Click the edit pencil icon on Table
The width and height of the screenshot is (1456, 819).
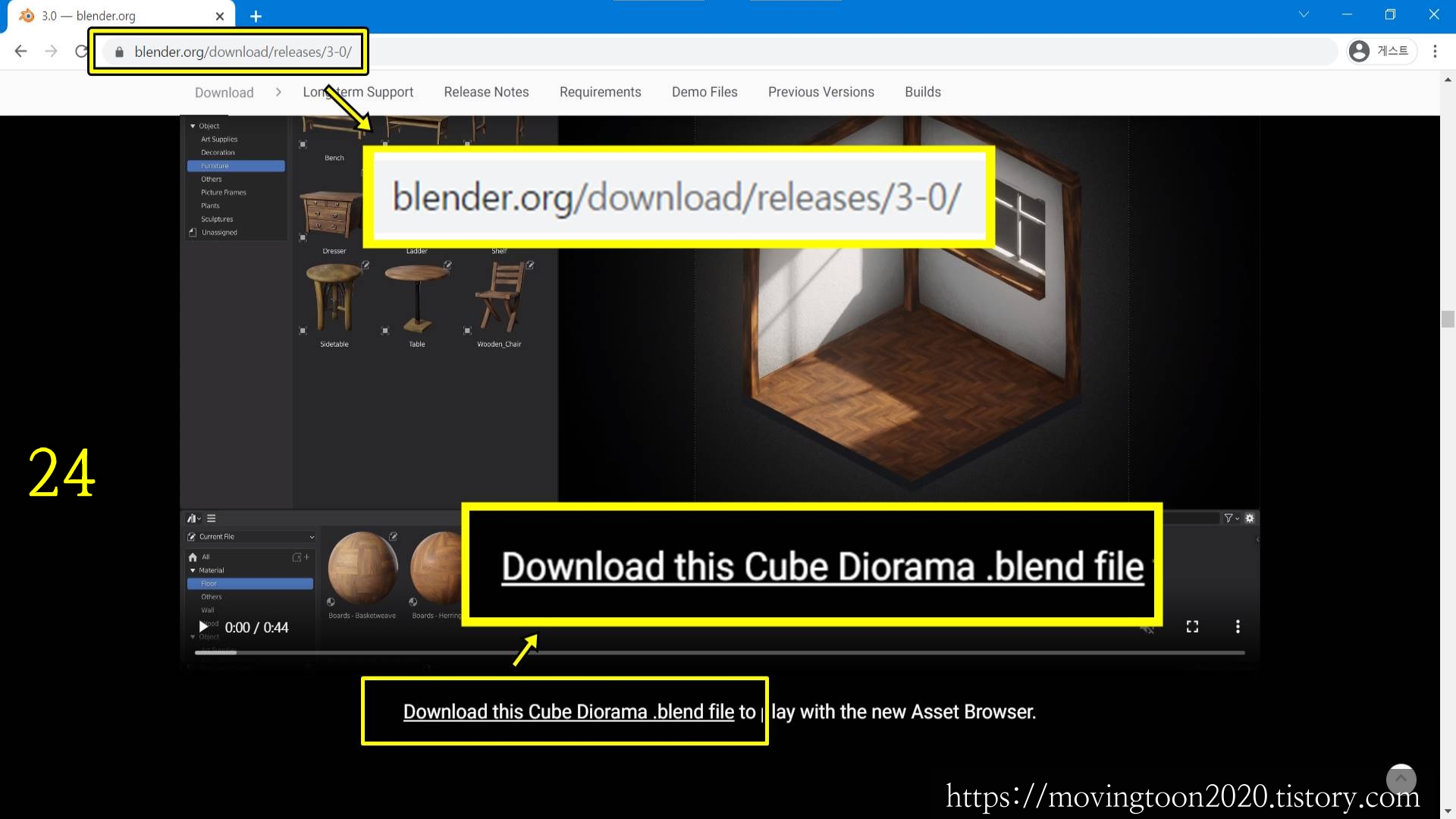448,265
